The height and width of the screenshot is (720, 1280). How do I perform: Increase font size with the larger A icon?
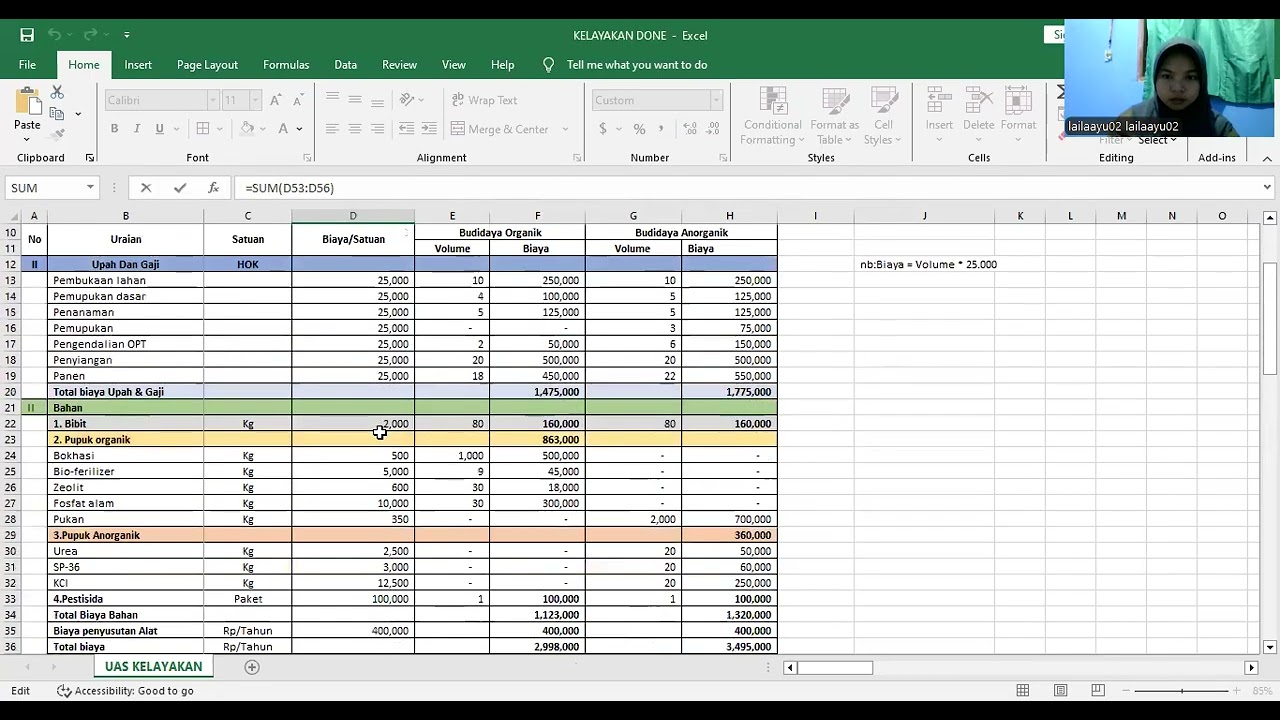click(275, 100)
